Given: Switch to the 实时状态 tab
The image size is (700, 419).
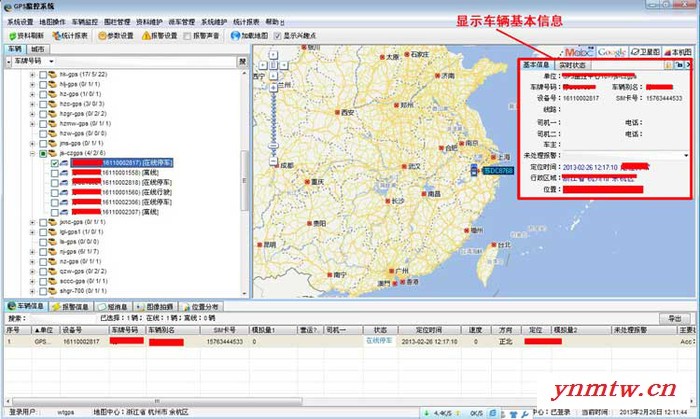Looking at the screenshot, I should [572, 65].
